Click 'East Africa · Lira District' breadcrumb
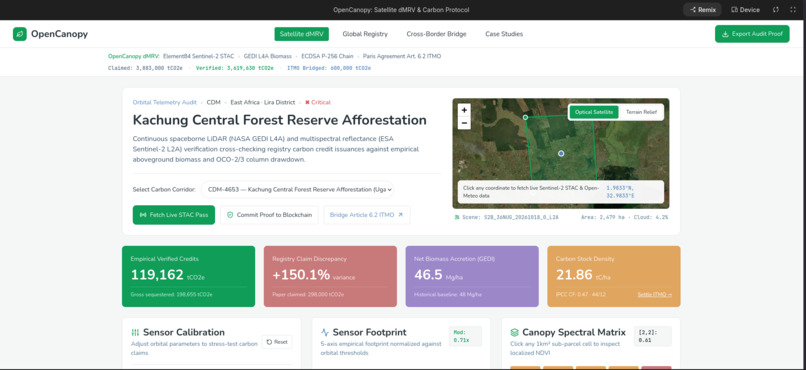The image size is (806, 370). [263, 102]
